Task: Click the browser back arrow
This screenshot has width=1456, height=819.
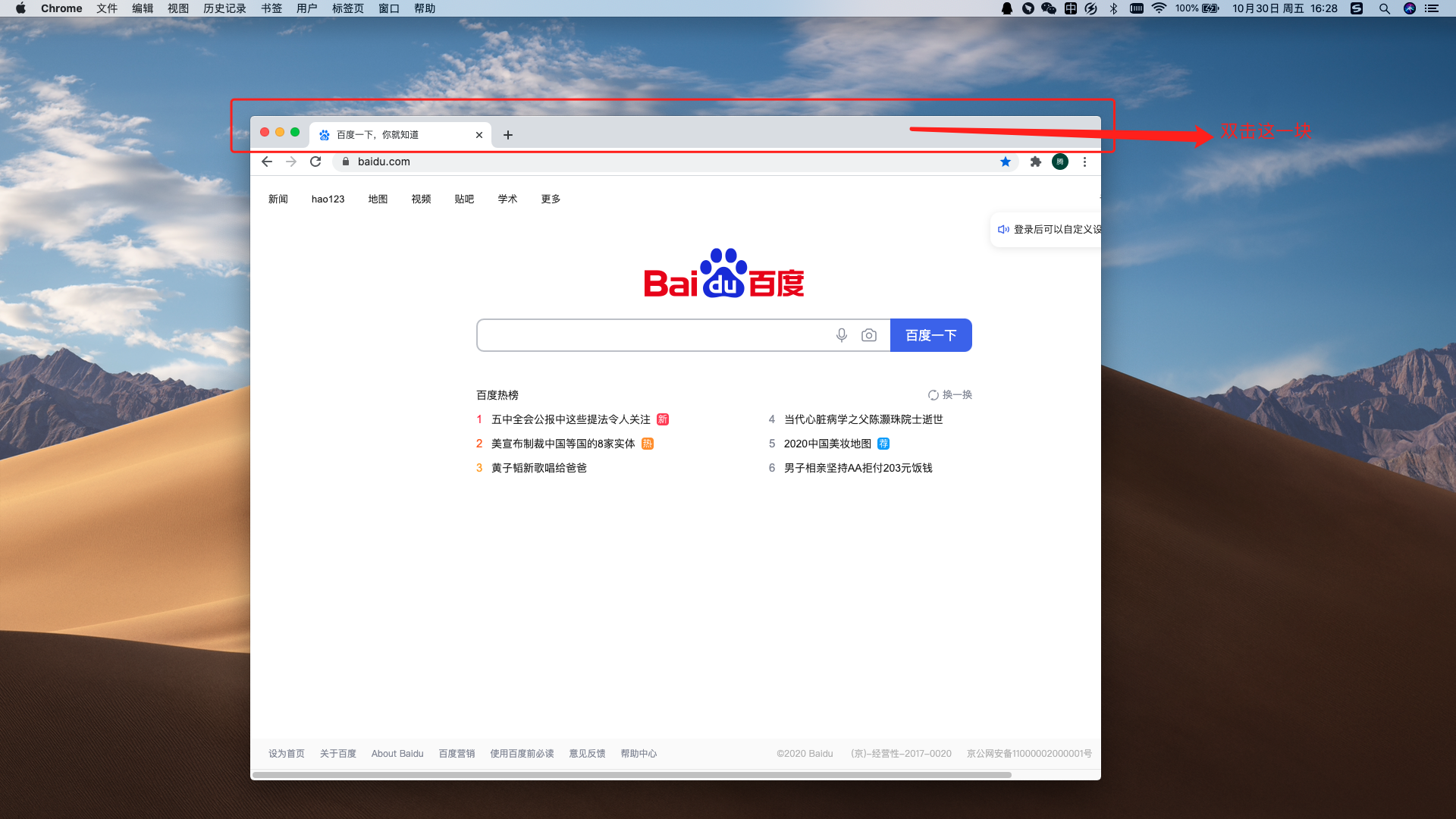Action: 267,162
